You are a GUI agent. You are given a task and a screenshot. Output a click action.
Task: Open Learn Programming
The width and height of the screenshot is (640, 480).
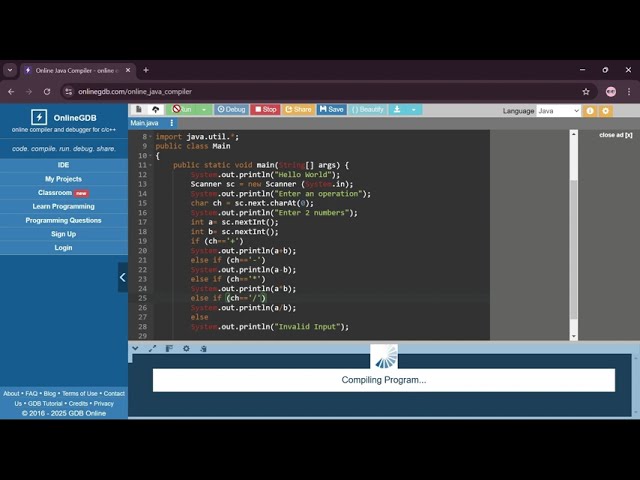pos(63,207)
